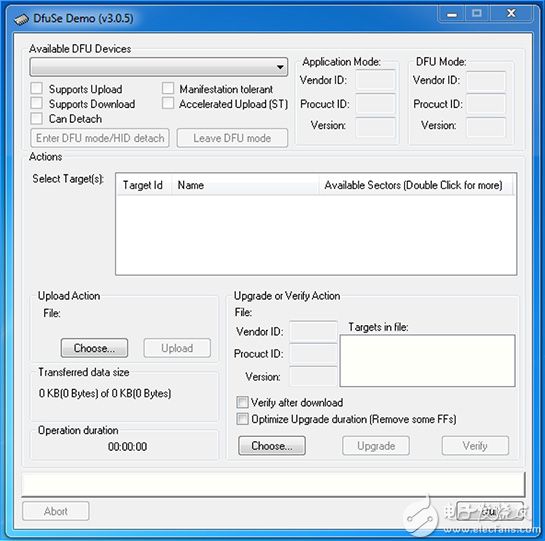Click the Leave DFU mode button
The height and width of the screenshot is (541, 545).
[x=232, y=138]
